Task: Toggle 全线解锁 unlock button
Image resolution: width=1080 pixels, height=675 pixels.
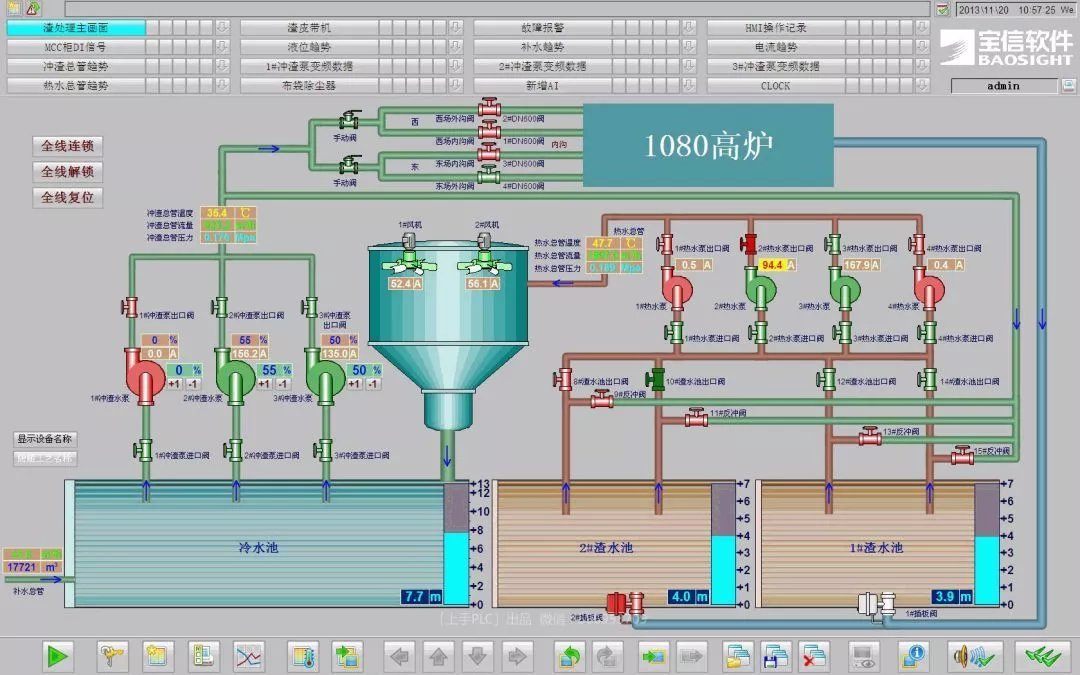Action: [x=67, y=172]
